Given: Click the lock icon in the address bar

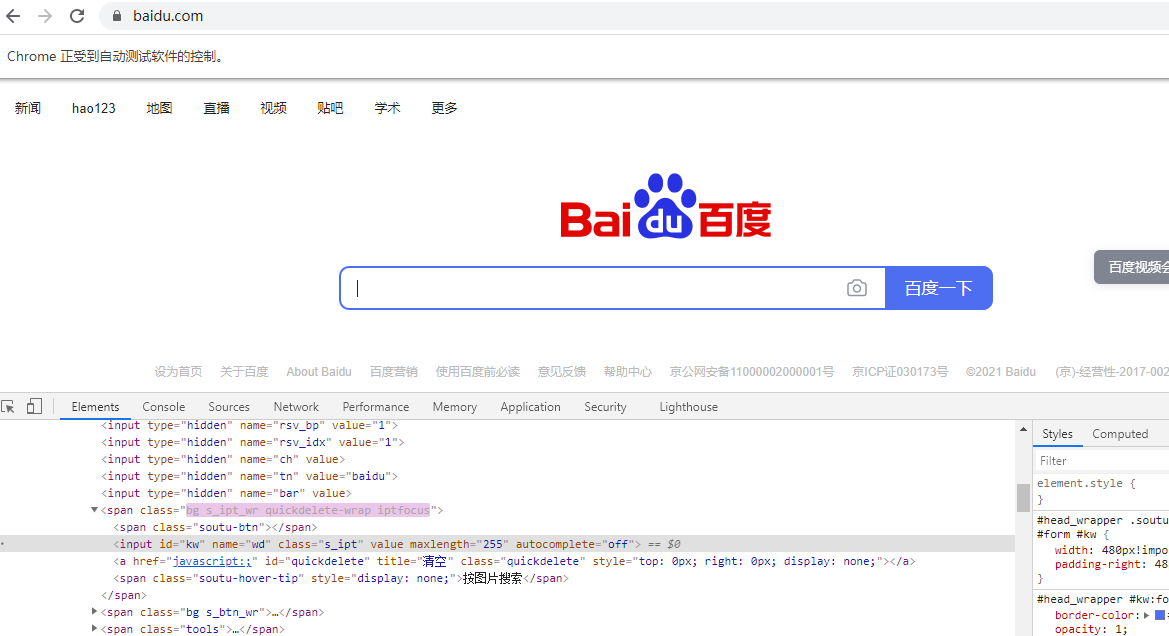Looking at the screenshot, I should click(x=116, y=16).
